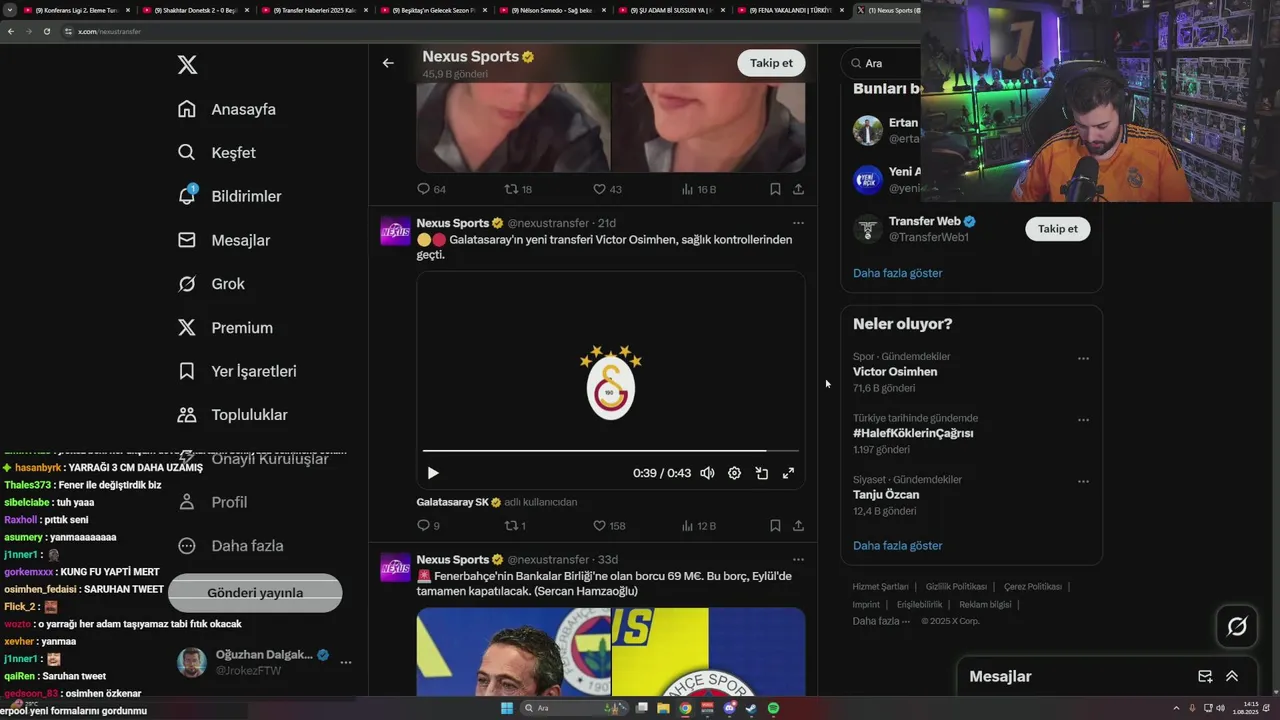
Task: Open options for the Tanju Özcan trend
Action: (1083, 481)
